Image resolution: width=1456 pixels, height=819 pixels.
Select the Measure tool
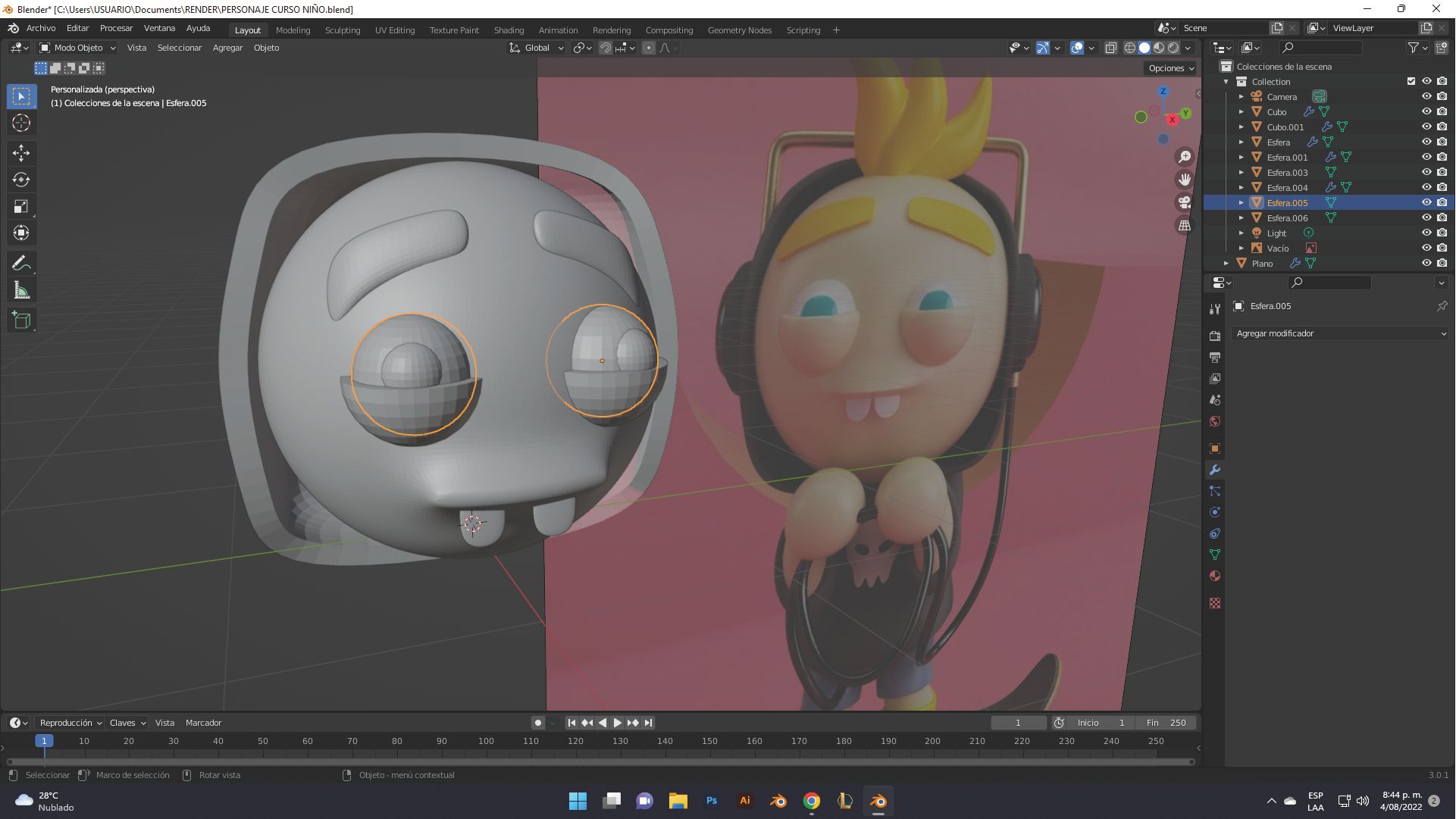(21, 290)
